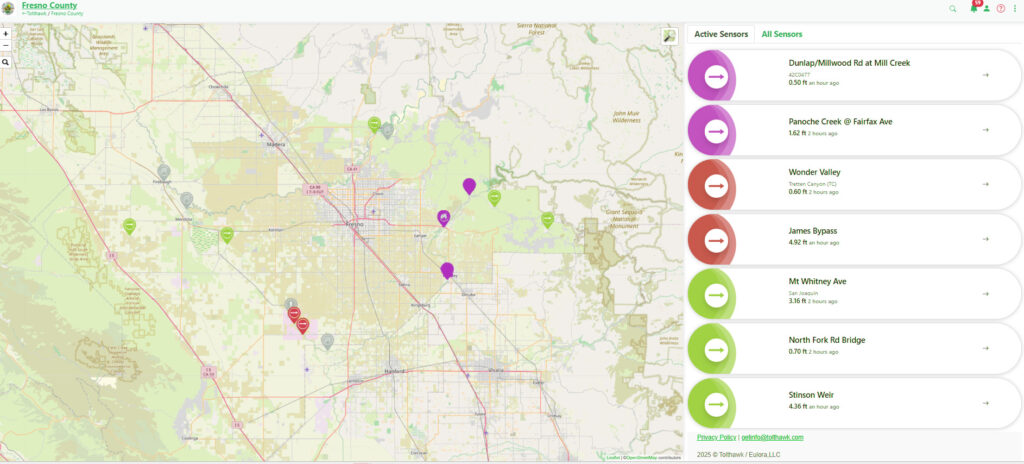Open the Privacy Policy link
This screenshot has width=1024, height=464.
[716, 437]
